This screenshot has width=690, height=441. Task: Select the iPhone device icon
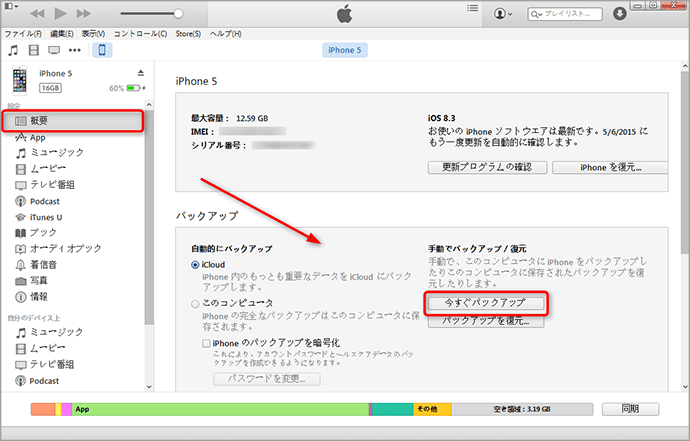[x=102, y=50]
